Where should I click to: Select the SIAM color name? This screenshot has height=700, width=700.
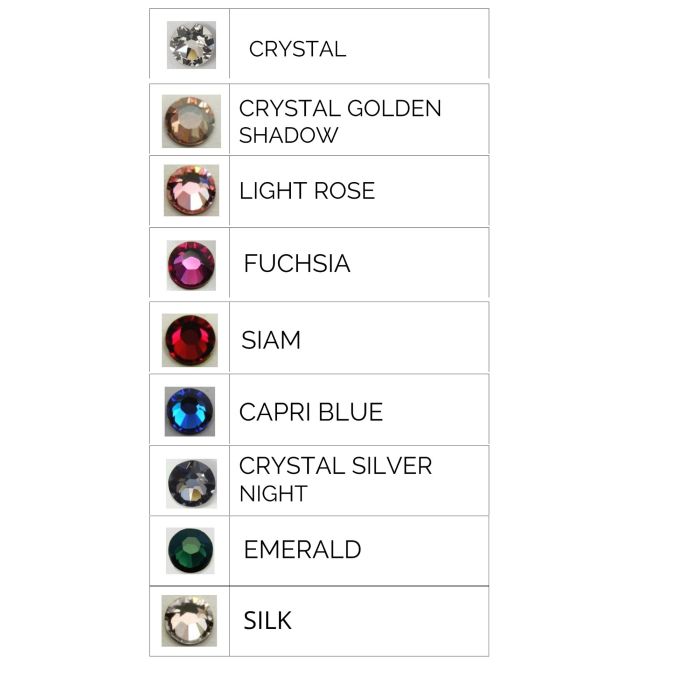pos(271,340)
